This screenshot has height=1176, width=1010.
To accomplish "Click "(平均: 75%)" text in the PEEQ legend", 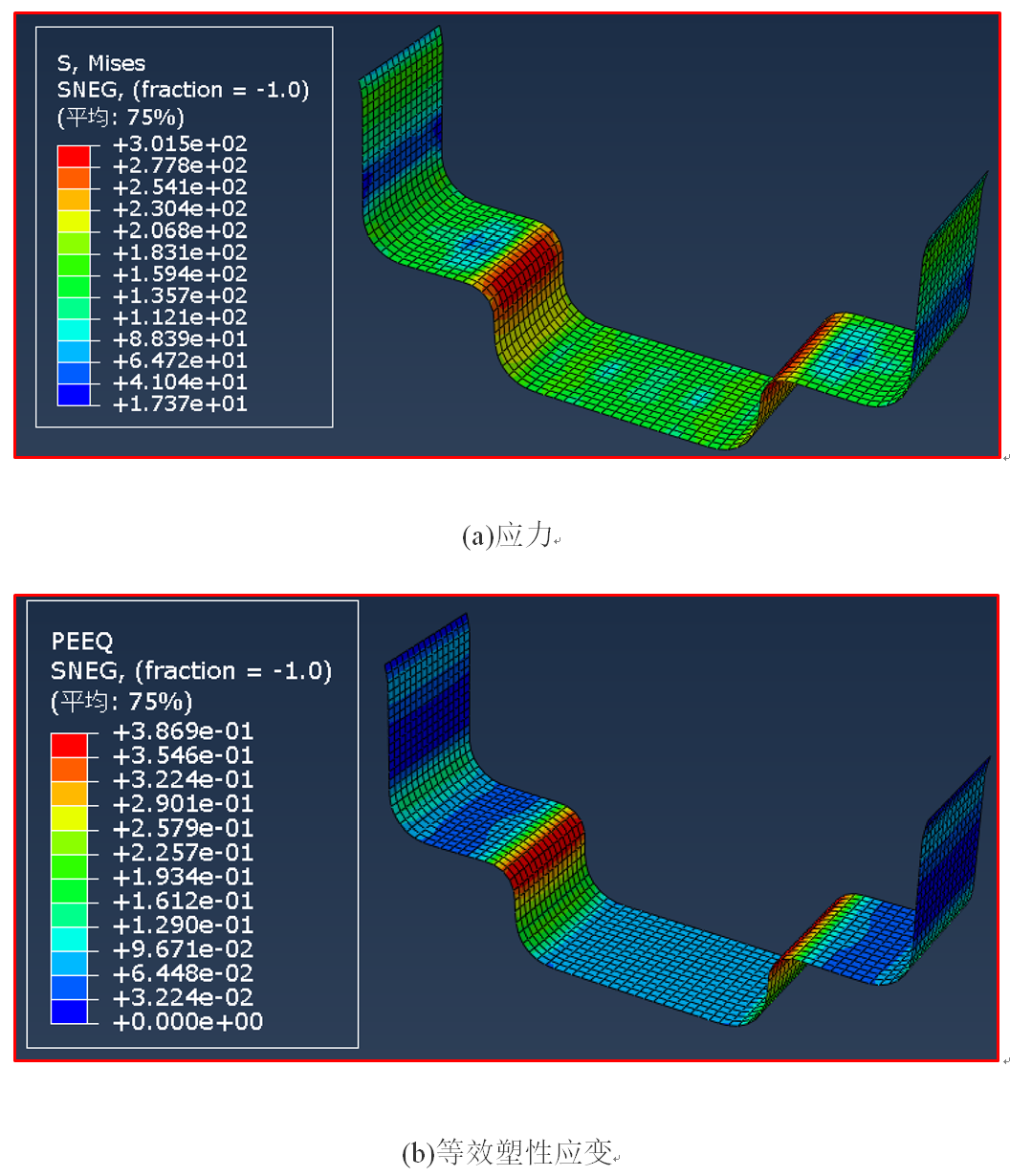I will point(121,702).
